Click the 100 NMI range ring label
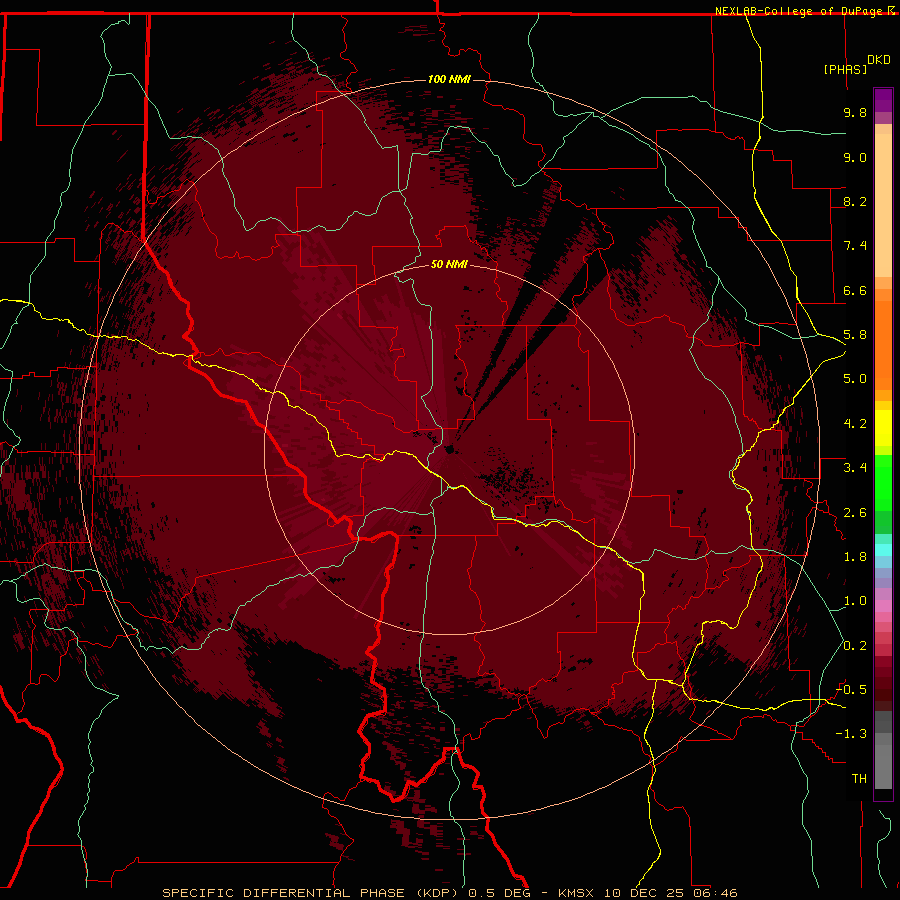 pyautogui.click(x=449, y=79)
